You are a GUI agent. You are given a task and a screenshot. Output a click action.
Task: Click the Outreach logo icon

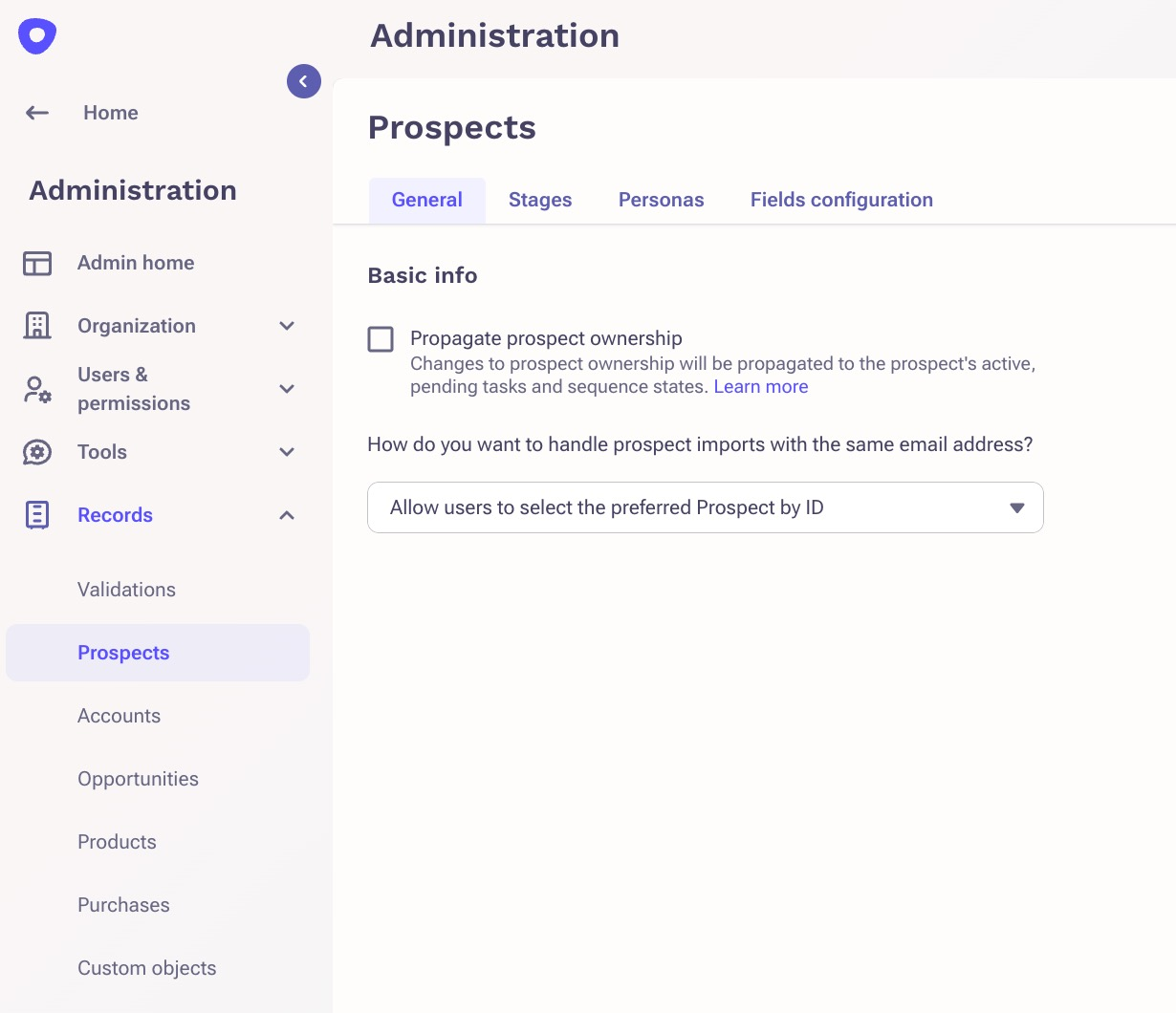click(37, 36)
